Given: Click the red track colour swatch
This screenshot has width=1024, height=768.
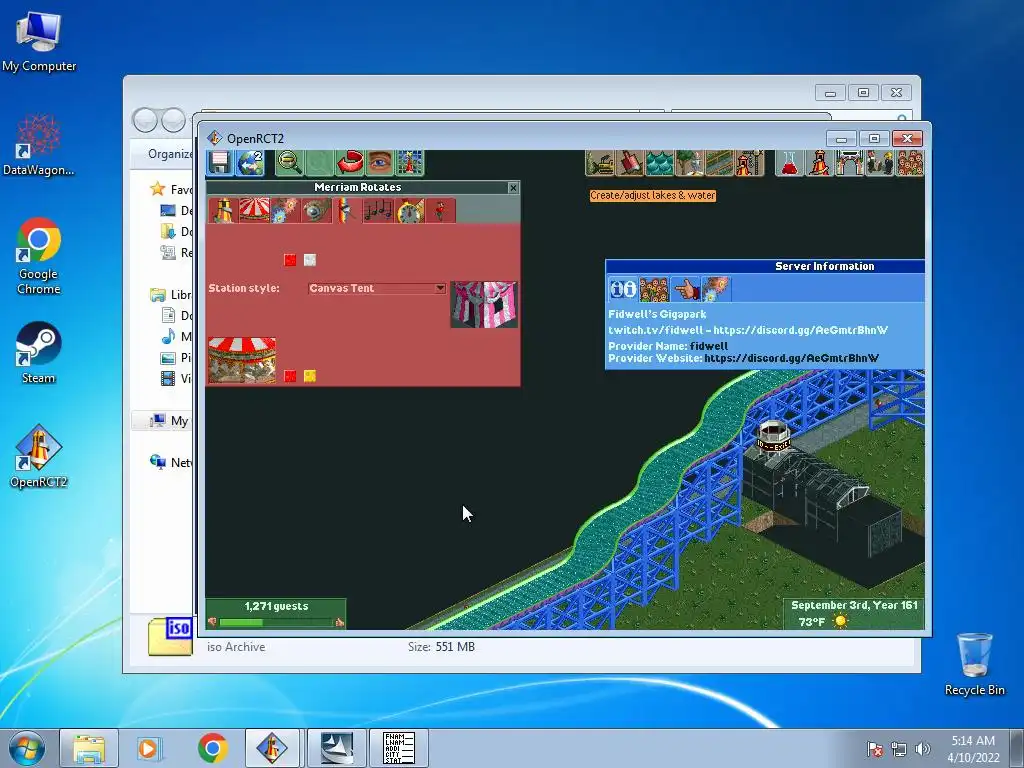Looking at the screenshot, I should [291, 260].
